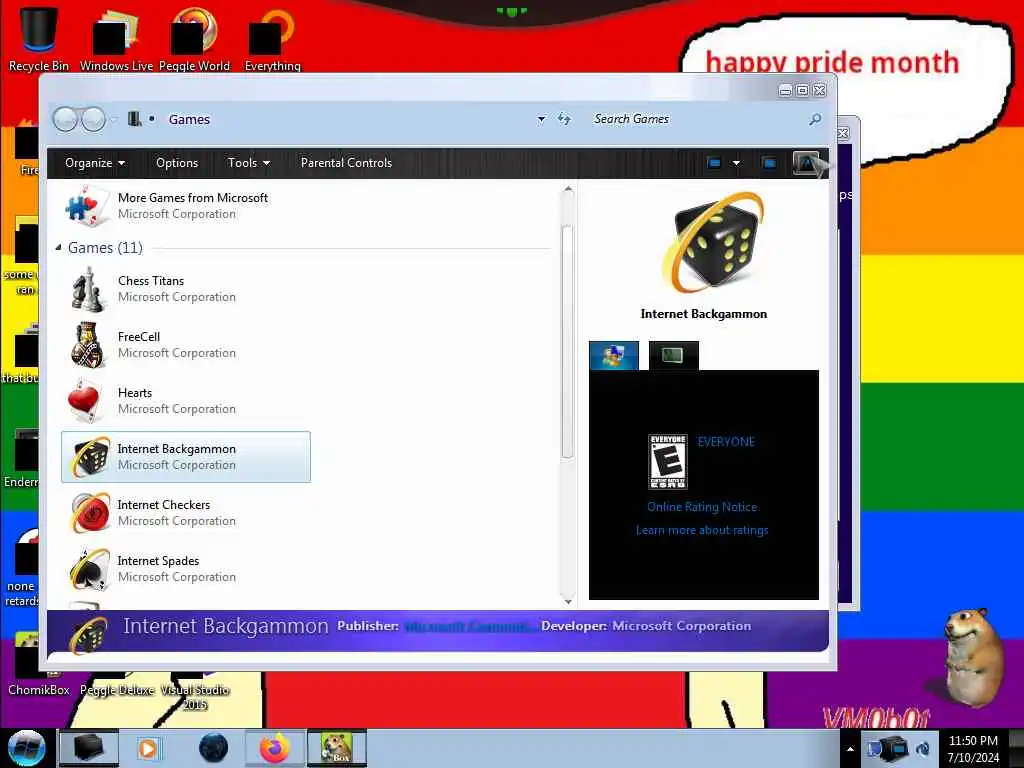Collapse the Games (11) group
Screen dimensions: 1024x768
pos(58,248)
